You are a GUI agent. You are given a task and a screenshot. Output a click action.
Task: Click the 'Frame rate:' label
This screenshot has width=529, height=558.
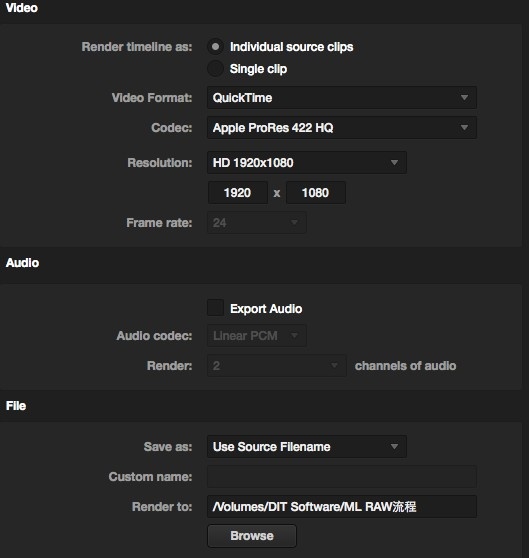(159, 223)
